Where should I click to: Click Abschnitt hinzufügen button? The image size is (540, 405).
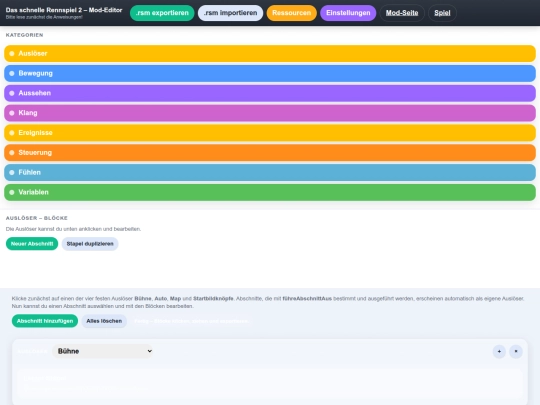[45, 321]
